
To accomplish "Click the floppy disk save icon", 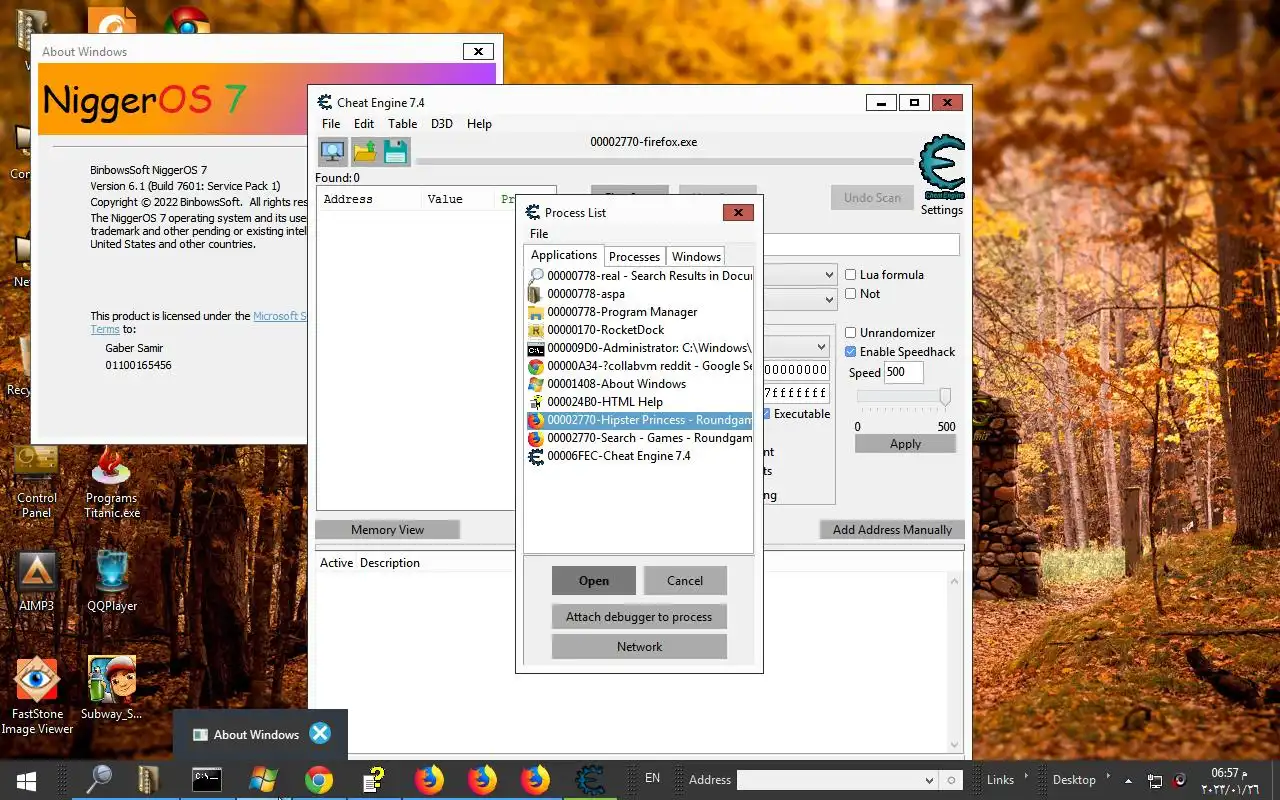I will click(x=395, y=152).
